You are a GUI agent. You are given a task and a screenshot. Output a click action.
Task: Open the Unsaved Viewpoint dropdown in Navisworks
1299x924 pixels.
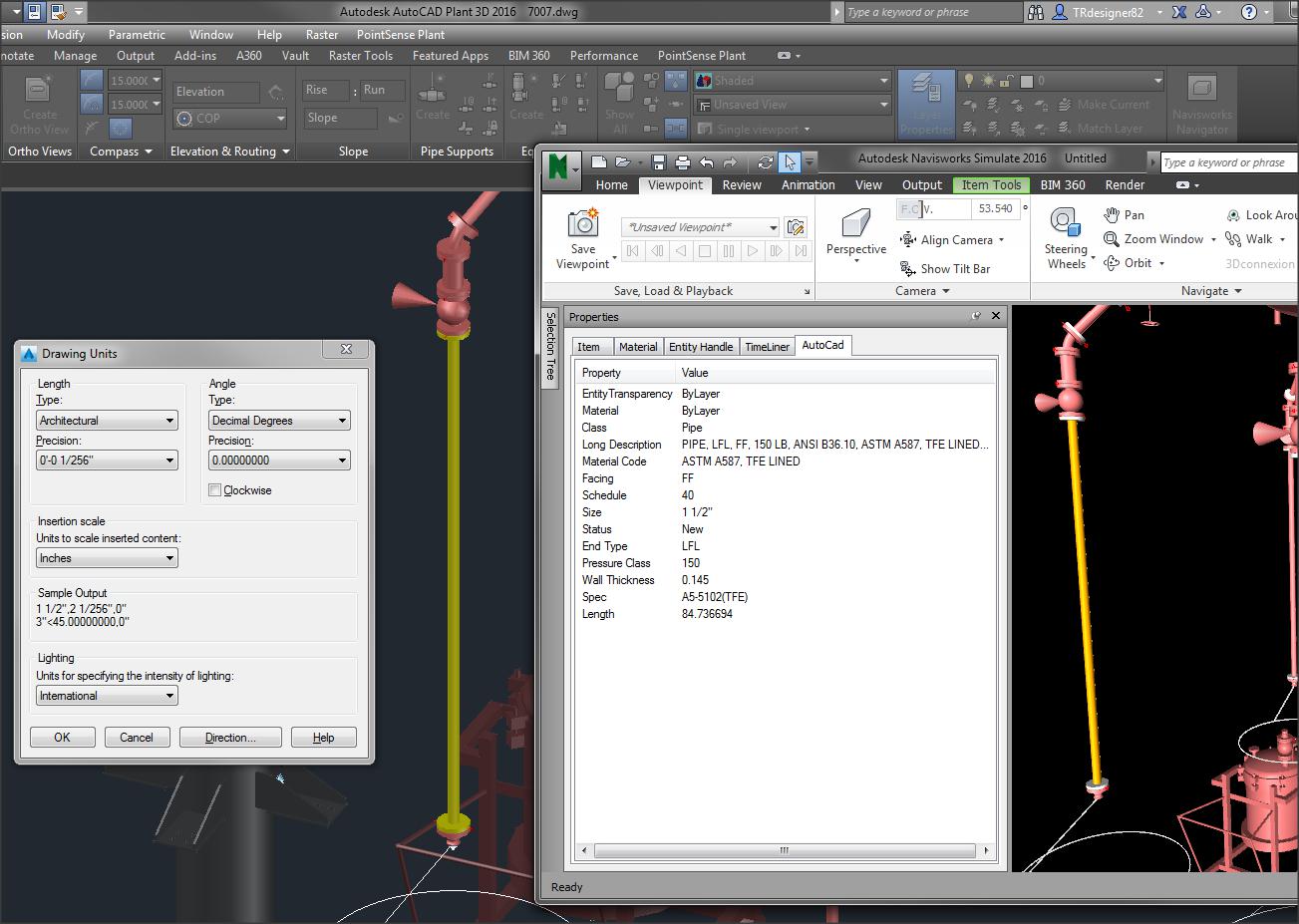point(700,227)
